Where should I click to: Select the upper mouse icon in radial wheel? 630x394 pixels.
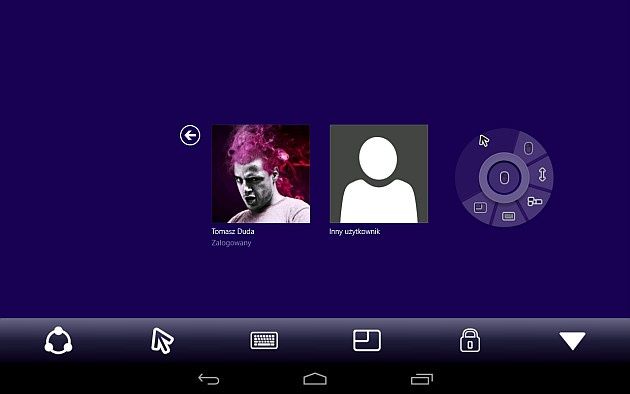[x=528, y=148]
